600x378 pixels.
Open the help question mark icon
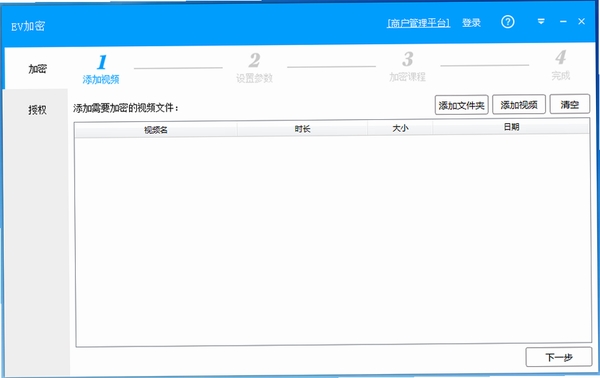tap(508, 22)
